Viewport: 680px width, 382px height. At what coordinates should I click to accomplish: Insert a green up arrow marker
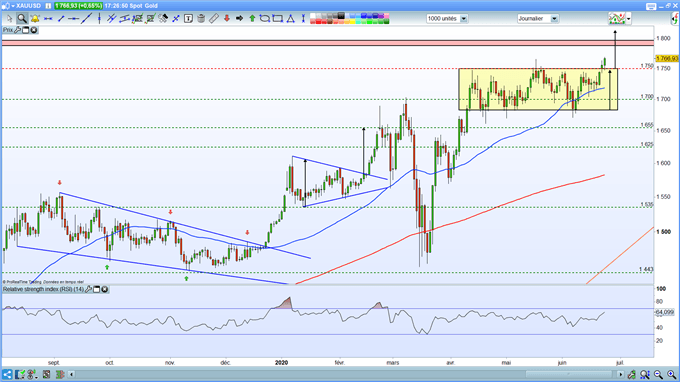252,19
